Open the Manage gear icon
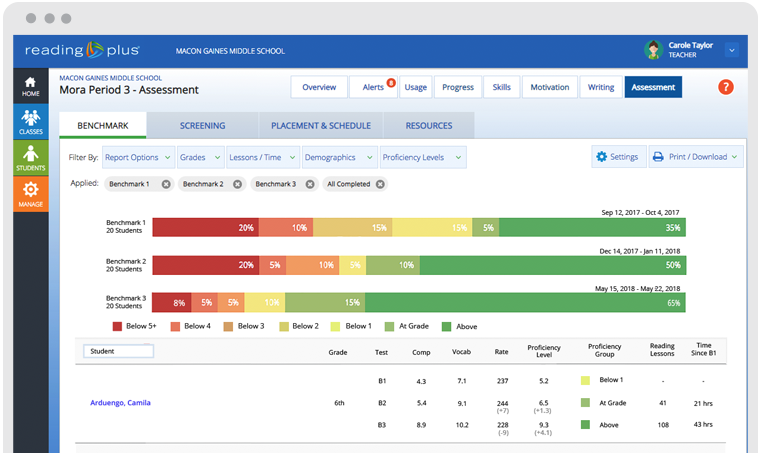760x453 pixels. pos(31,193)
